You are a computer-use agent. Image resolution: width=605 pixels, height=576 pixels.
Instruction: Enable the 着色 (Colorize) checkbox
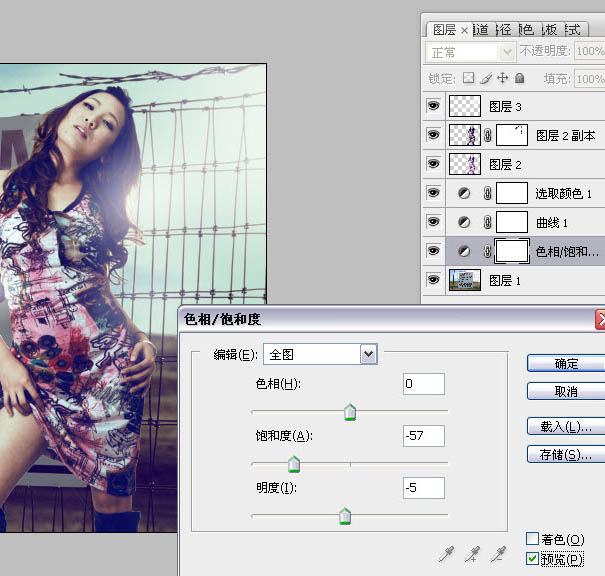tap(532, 539)
